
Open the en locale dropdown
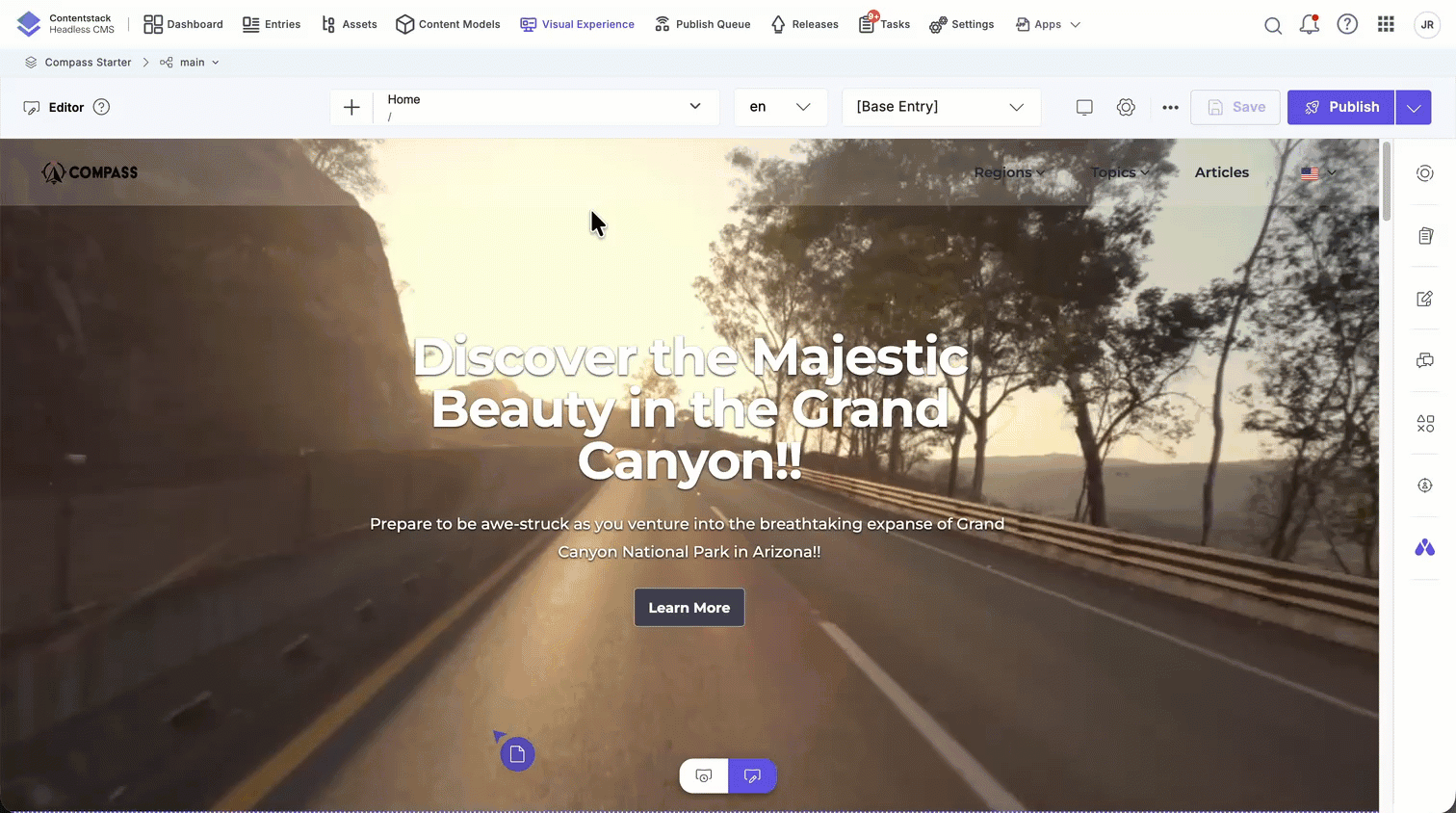[x=781, y=107]
